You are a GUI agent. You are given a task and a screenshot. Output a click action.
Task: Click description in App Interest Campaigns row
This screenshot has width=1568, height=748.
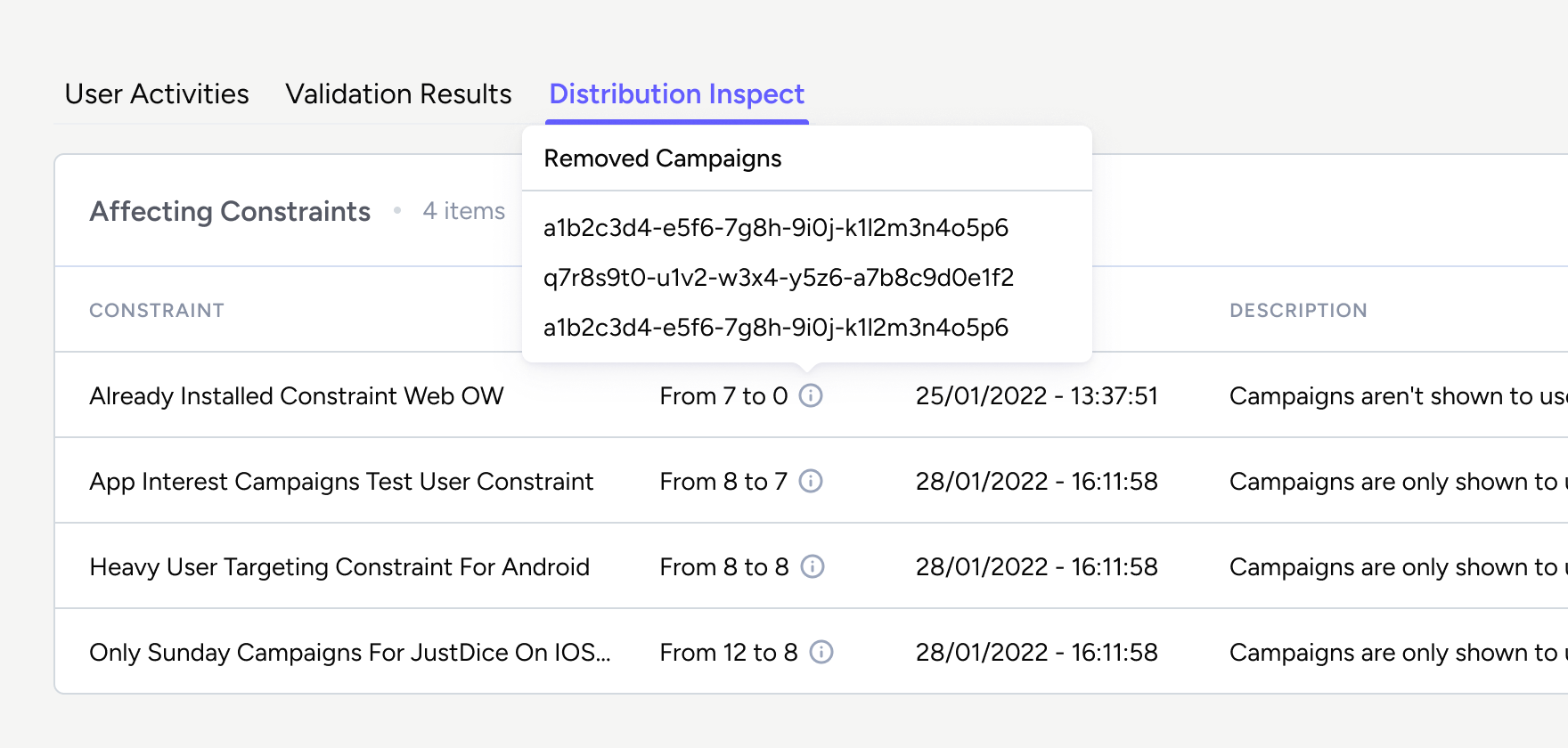tap(1398, 481)
